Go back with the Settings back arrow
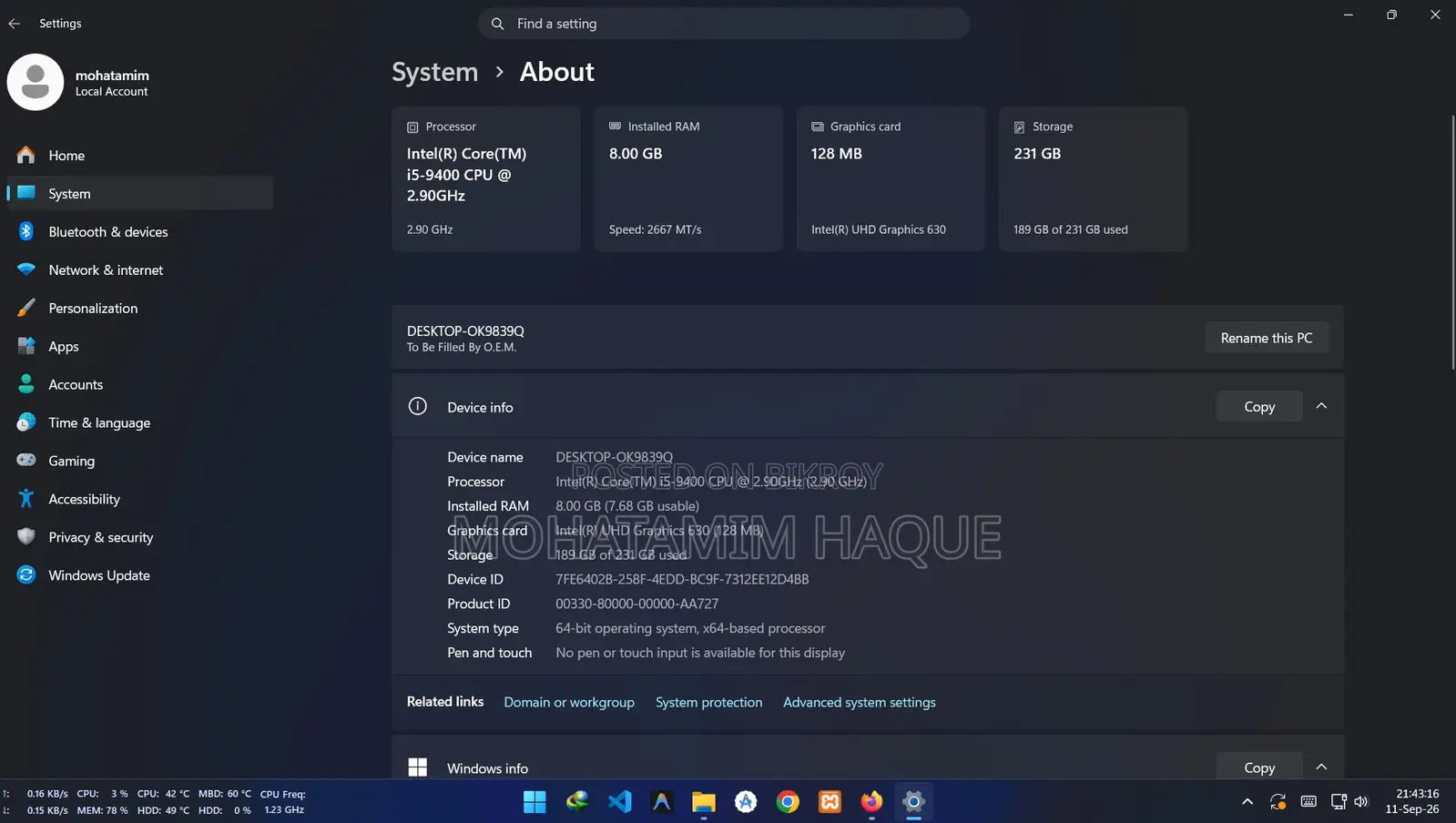 [15, 24]
